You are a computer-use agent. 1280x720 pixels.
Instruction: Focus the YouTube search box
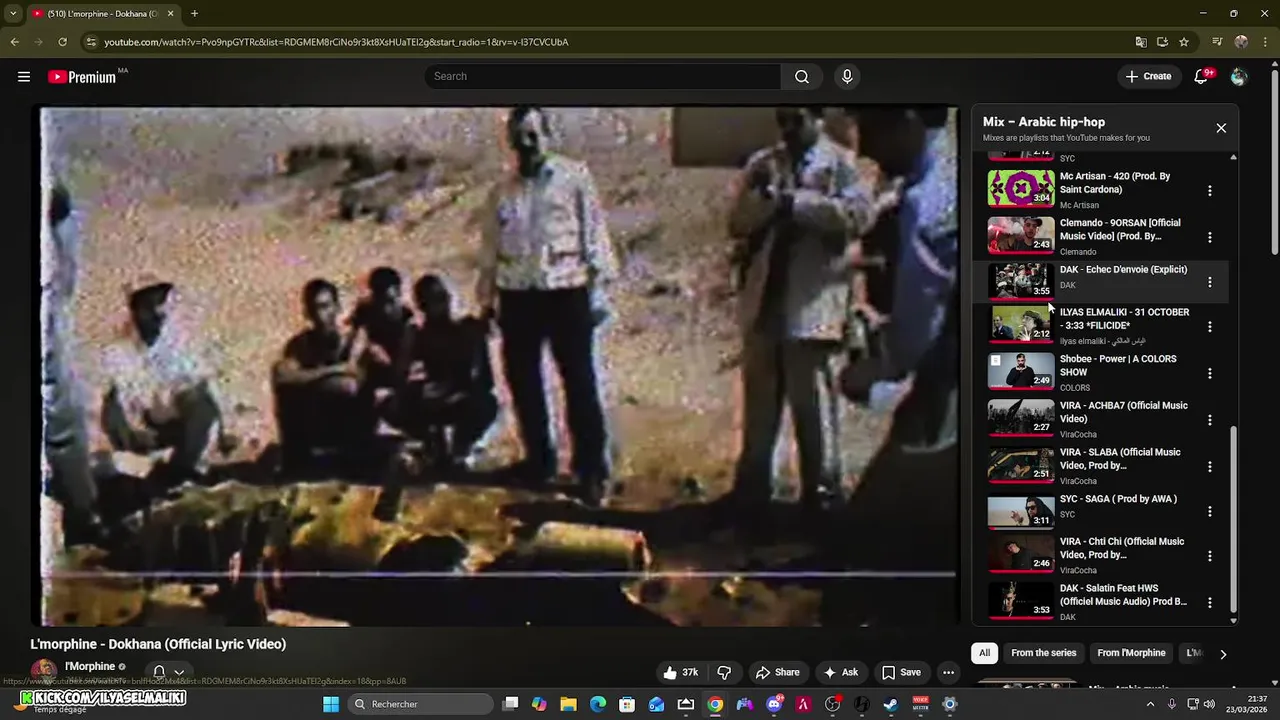pyautogui.click(x=603, y=77)
